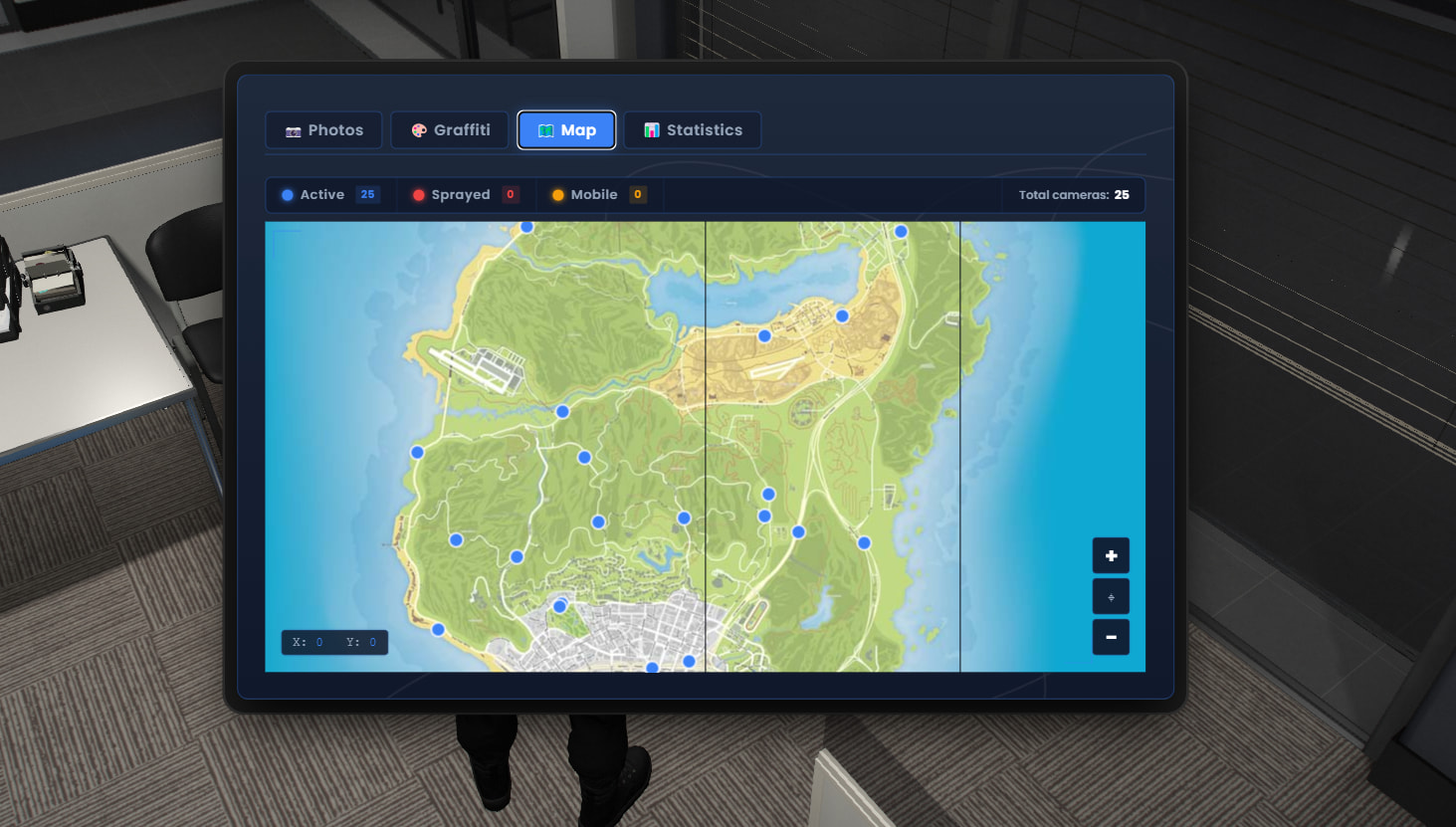This screenshot has height=827, width=1456.
Task: Open the Statistics tab
Action: point(693,130)
